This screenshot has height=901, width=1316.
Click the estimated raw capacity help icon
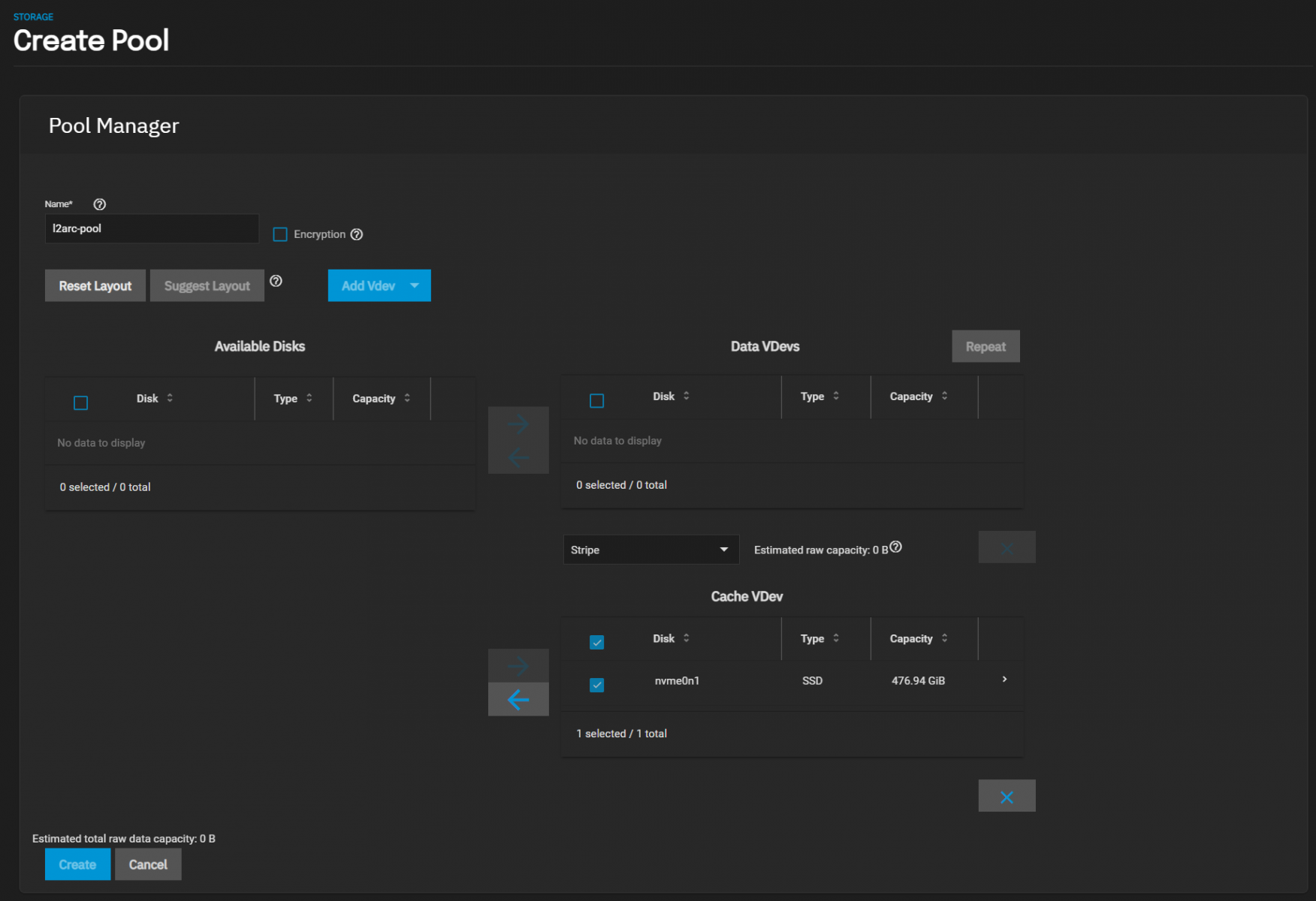point(895,547)
